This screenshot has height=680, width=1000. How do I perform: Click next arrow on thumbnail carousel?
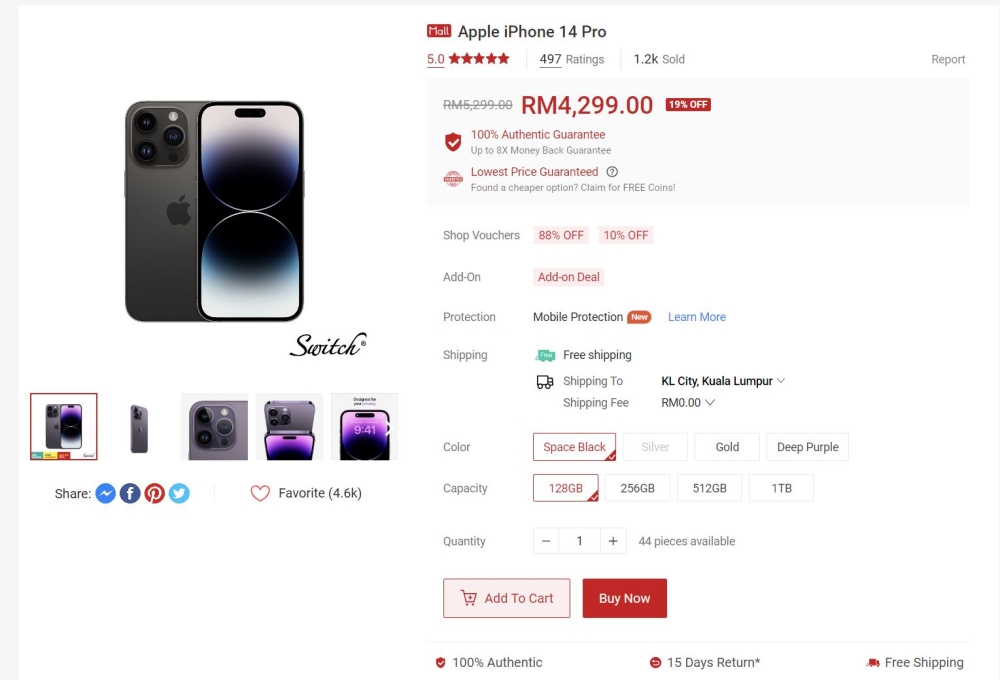(x=390, y=427)
